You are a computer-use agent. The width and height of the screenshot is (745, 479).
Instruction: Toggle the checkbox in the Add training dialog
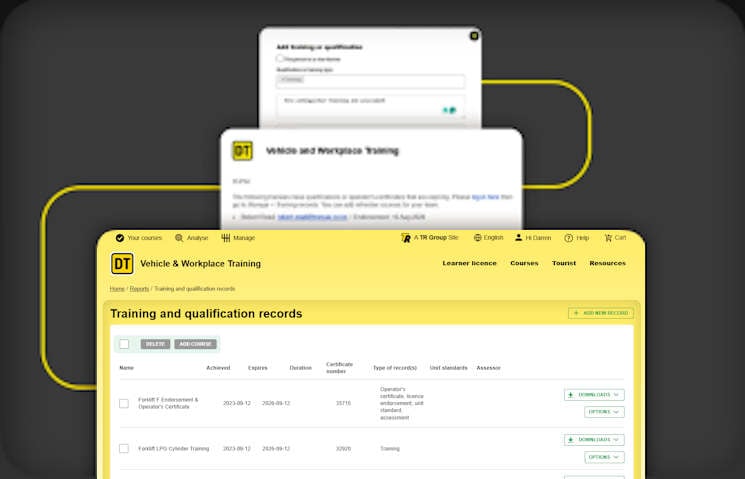[x=280, y=58]
